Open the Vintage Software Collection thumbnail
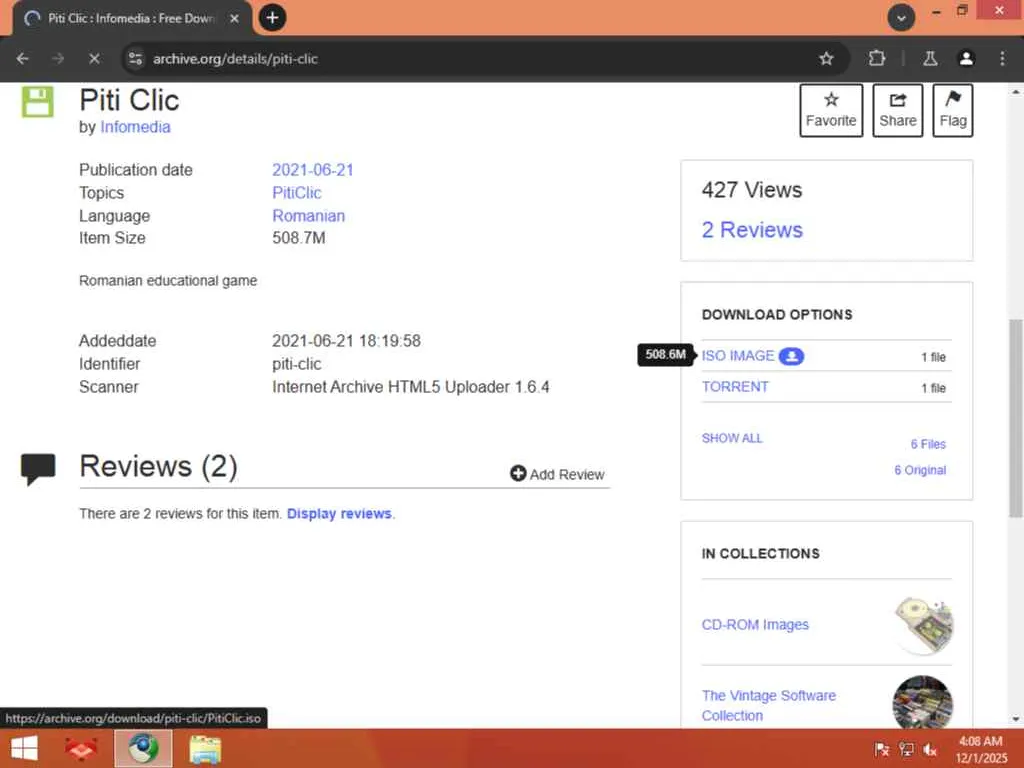The height and width of the screenshot is (768, 1024). coord(923,702)
